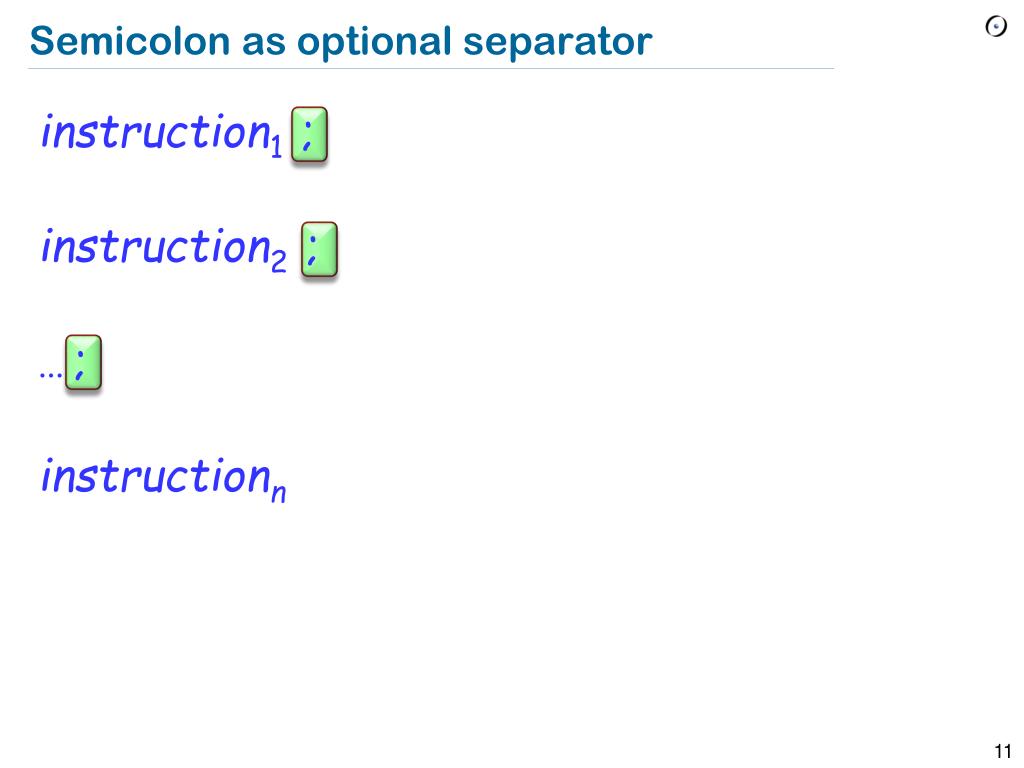Click the word optional in the title
The image size is (1024, 768).
click(374, 42)
